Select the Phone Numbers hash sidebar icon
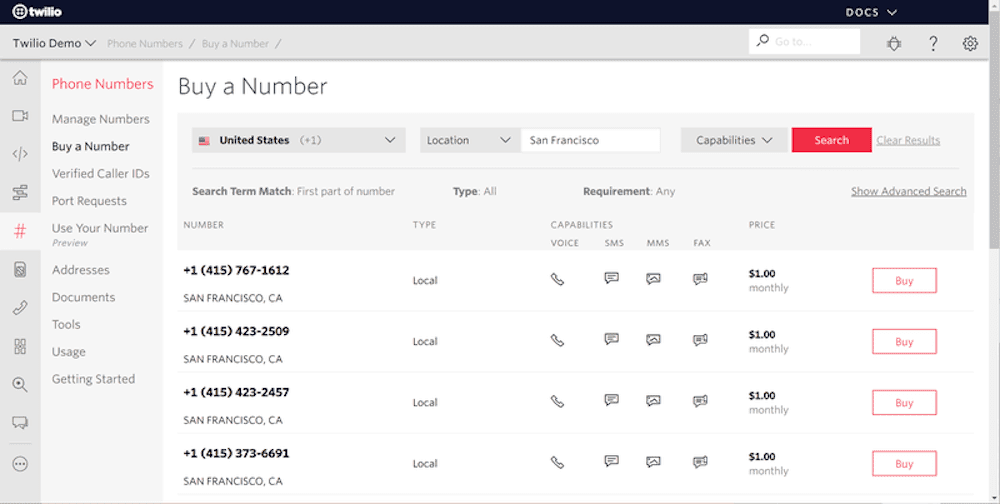 (x=20, y=231)
